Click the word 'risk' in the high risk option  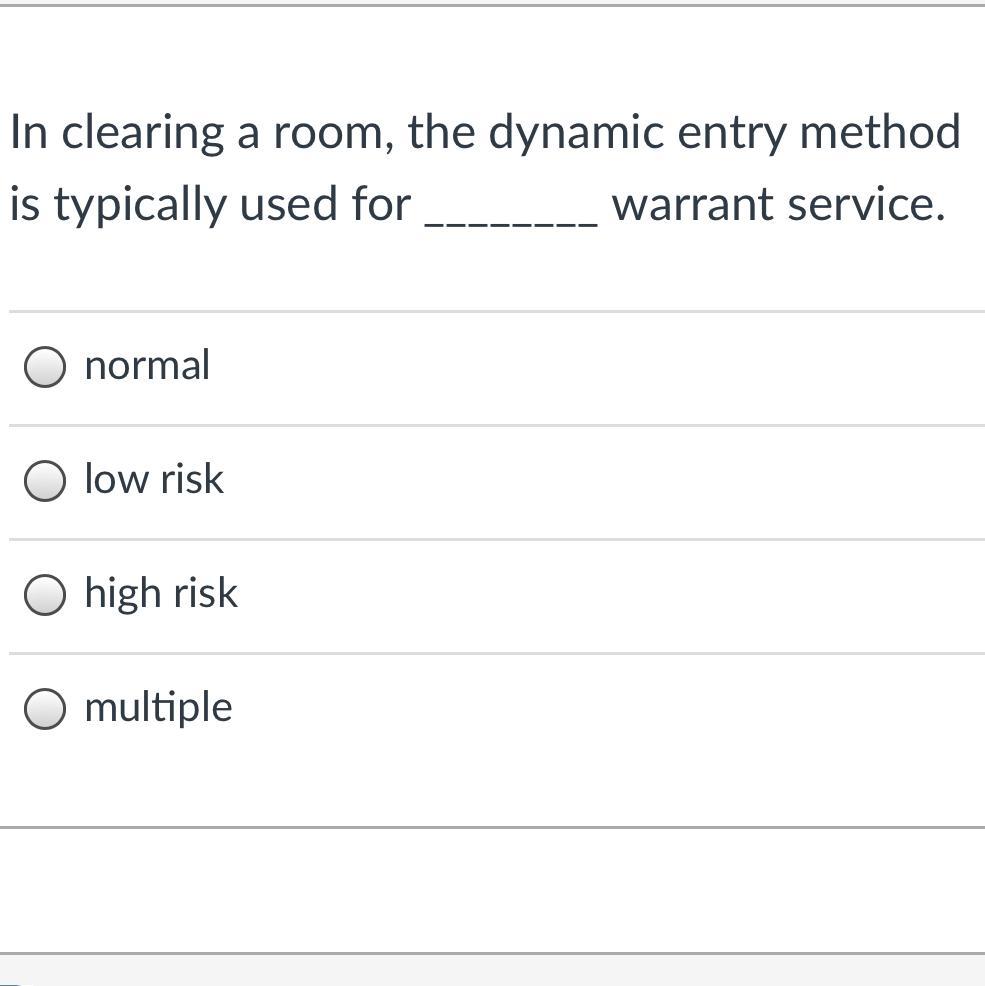(205, 593)
